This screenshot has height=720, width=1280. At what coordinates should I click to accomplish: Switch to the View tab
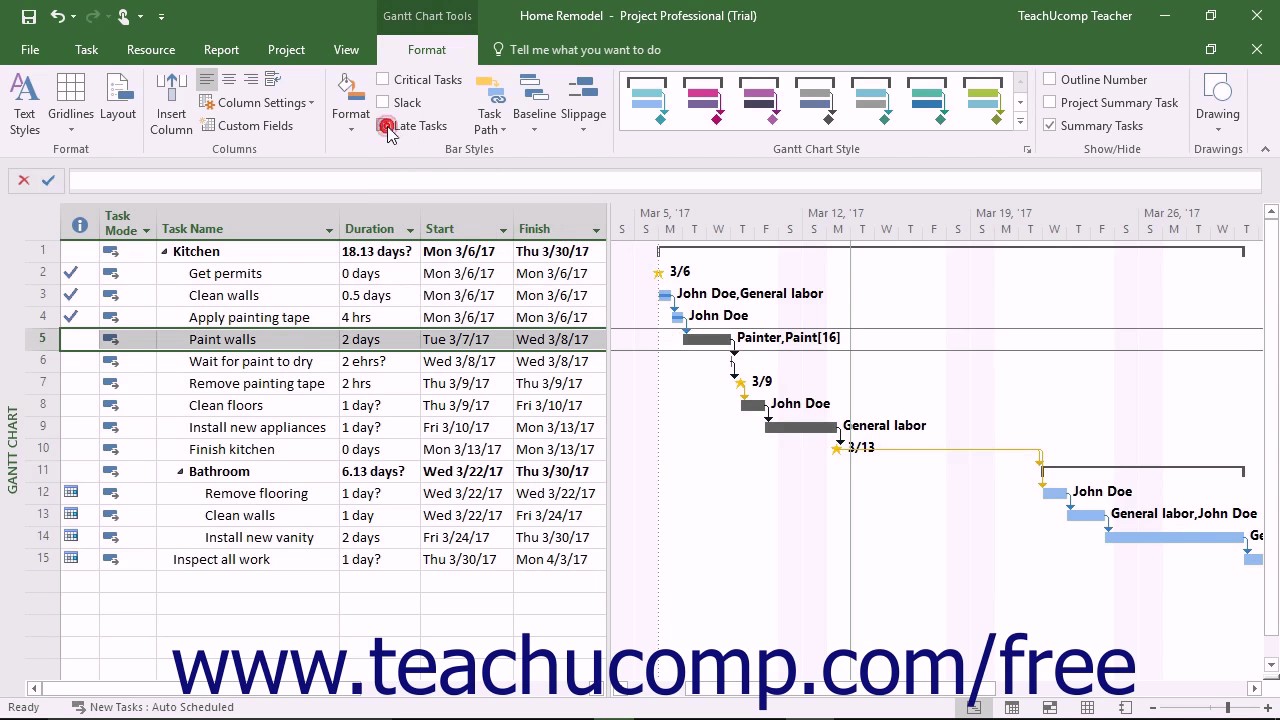pos(346,50)
